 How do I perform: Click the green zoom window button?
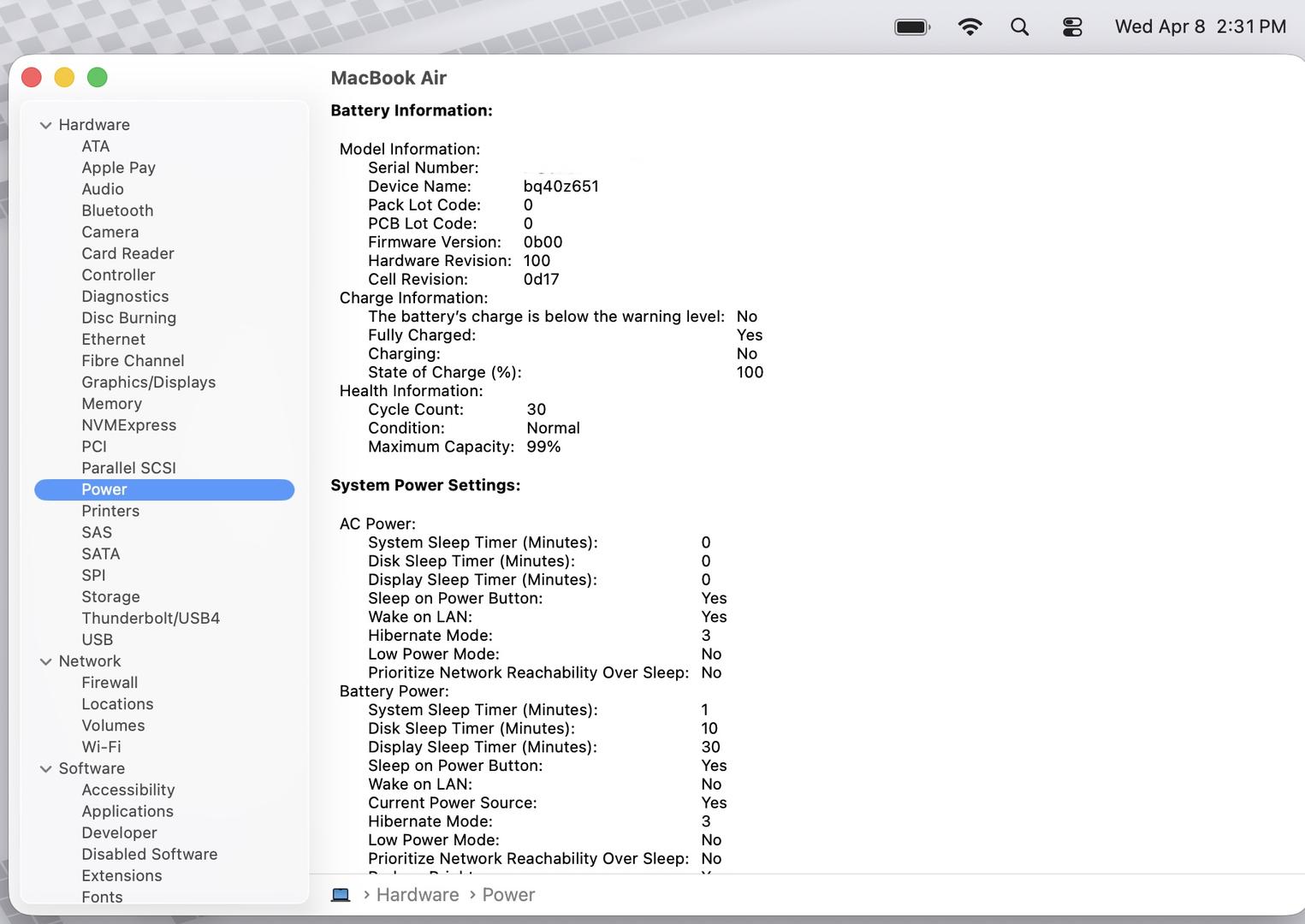[98, 78]
